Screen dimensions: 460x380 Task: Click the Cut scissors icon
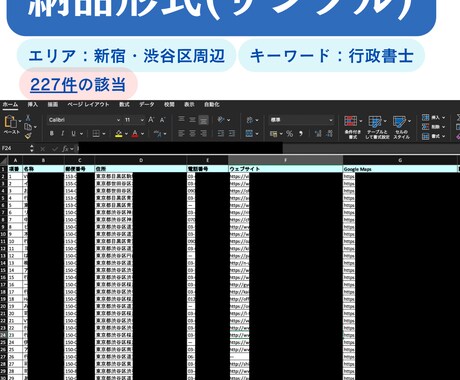pos(28,118)
